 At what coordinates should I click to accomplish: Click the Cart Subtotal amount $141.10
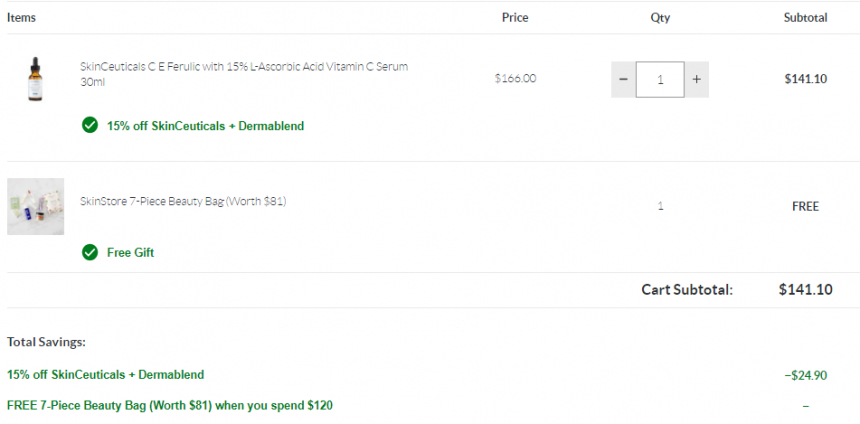coord(806,290)
